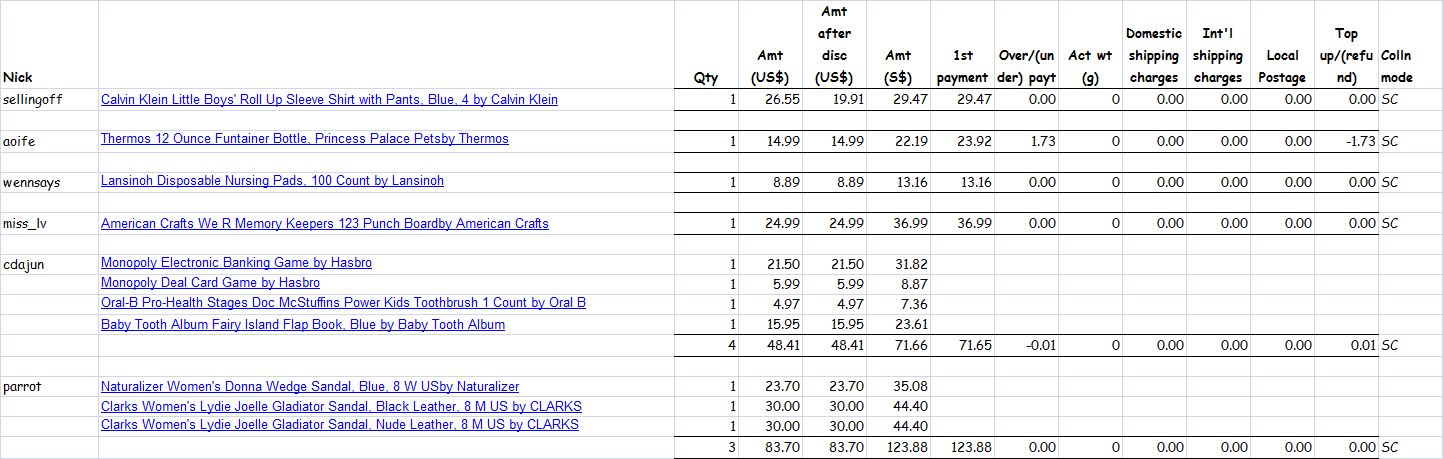Select the aoife nick cell
The image size is (1443, 459).
tap(49, 141)
